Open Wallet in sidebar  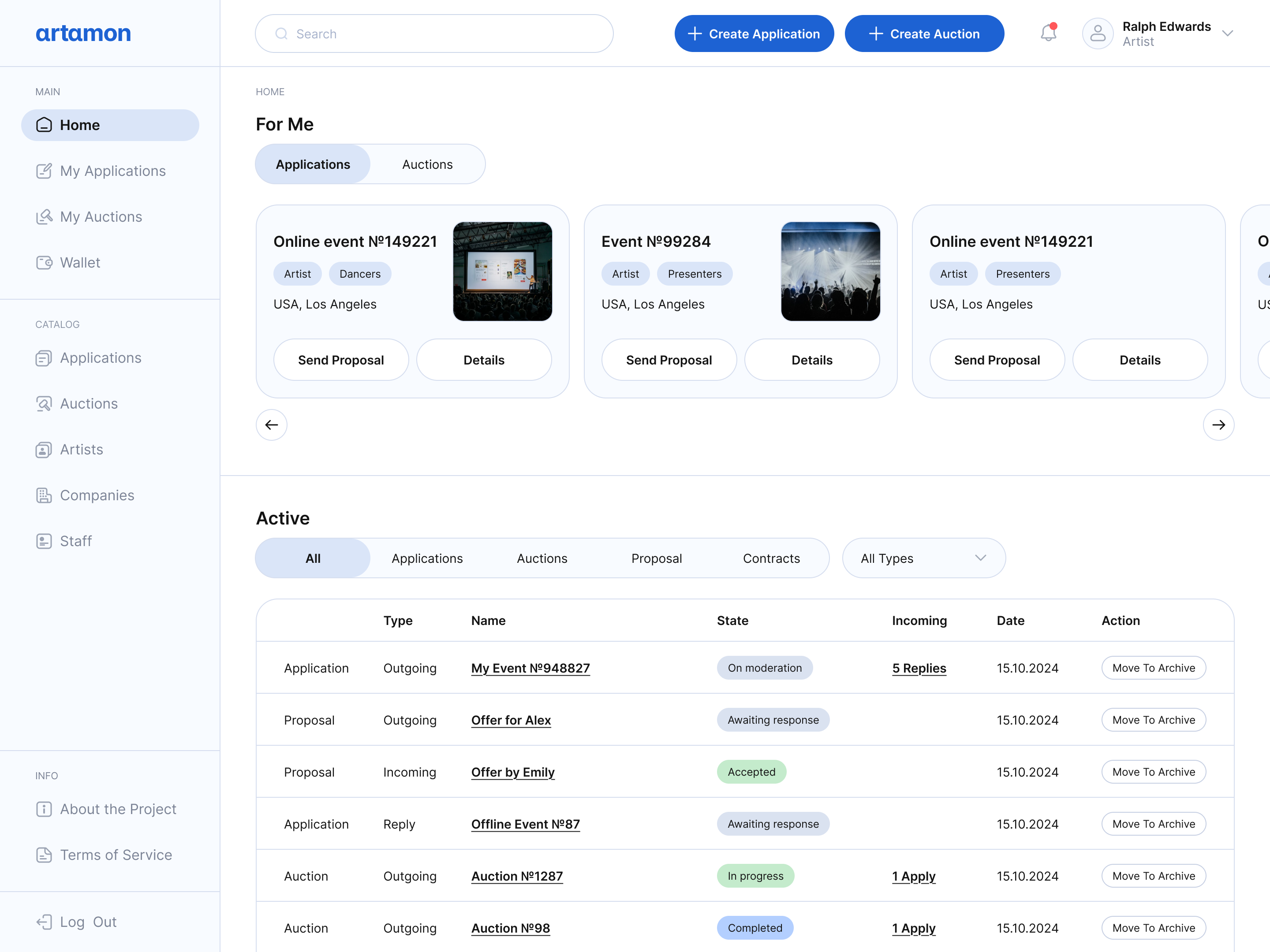[110, 263]
